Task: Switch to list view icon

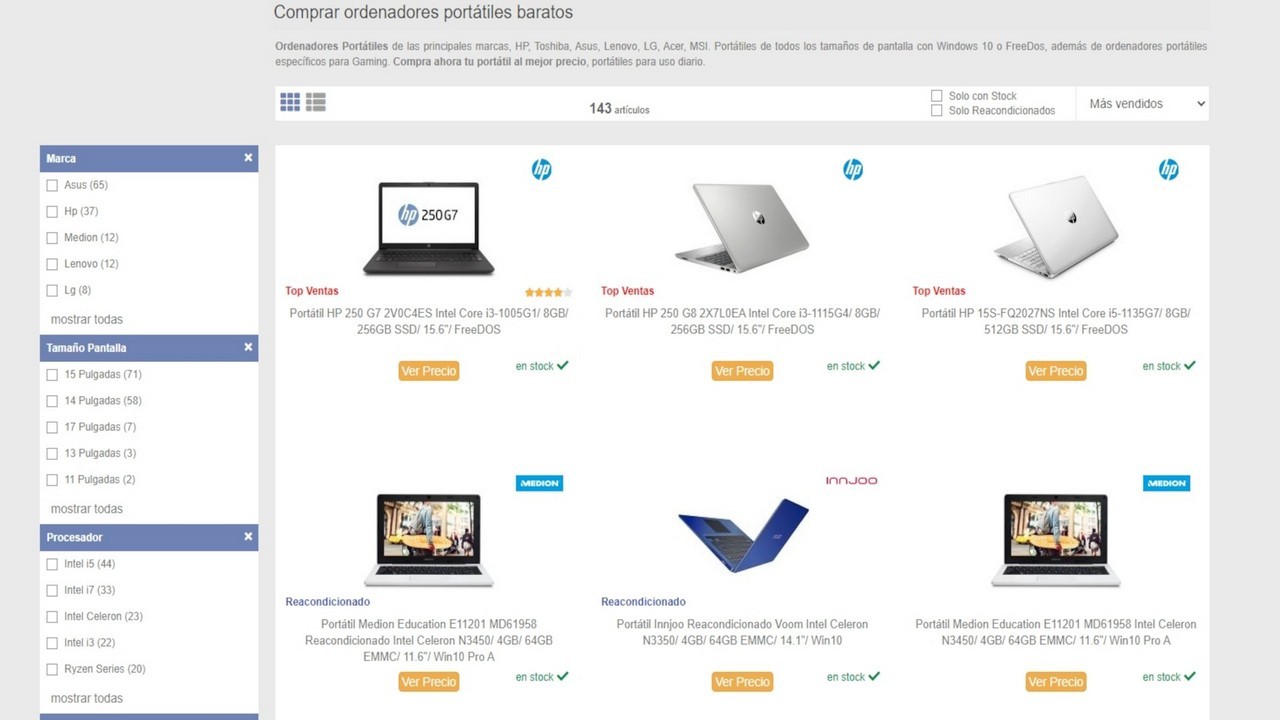Action: [x=316, y=102]
